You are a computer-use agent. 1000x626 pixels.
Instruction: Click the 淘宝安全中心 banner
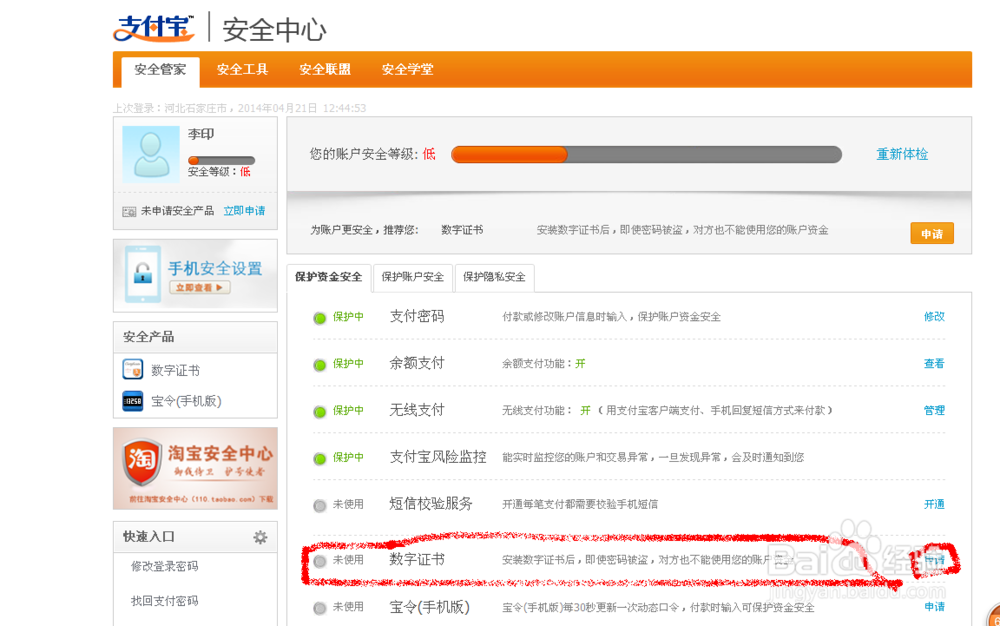(x=195, y=469)
